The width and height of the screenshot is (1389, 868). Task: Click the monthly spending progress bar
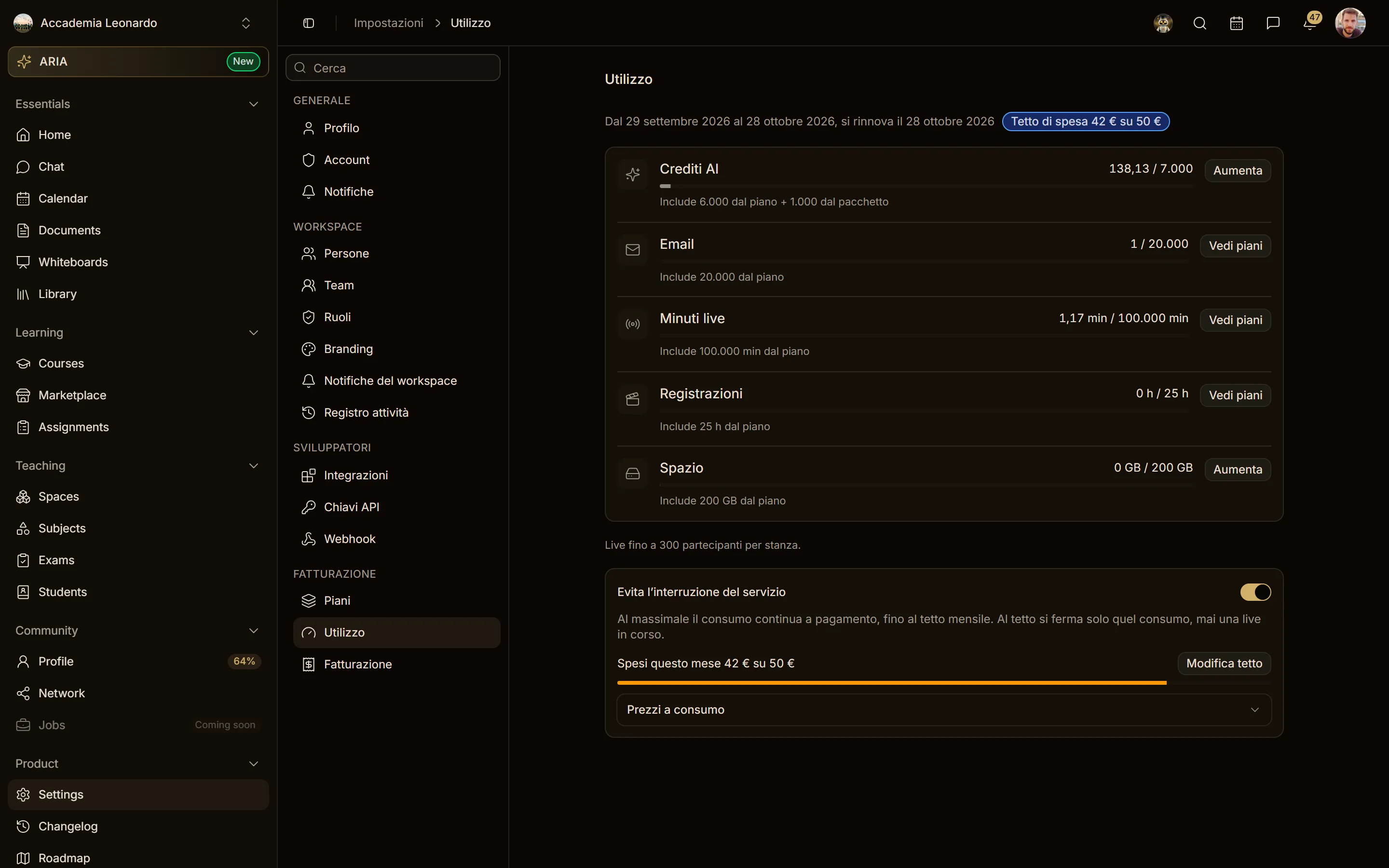[x=944, y=682]
